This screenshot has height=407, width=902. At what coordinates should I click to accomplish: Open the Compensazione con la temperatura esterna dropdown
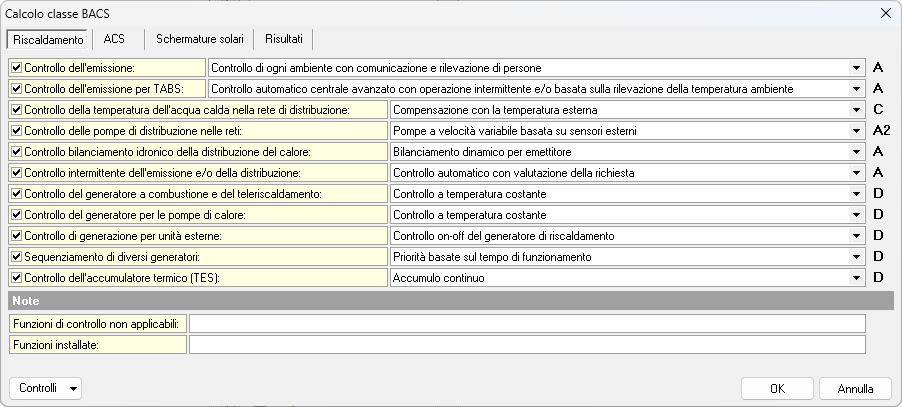pyautogui.click(x=857, y=110)
